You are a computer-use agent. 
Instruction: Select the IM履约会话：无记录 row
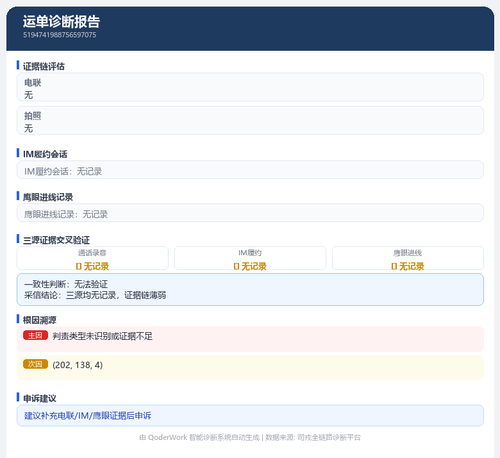point(250,170)
